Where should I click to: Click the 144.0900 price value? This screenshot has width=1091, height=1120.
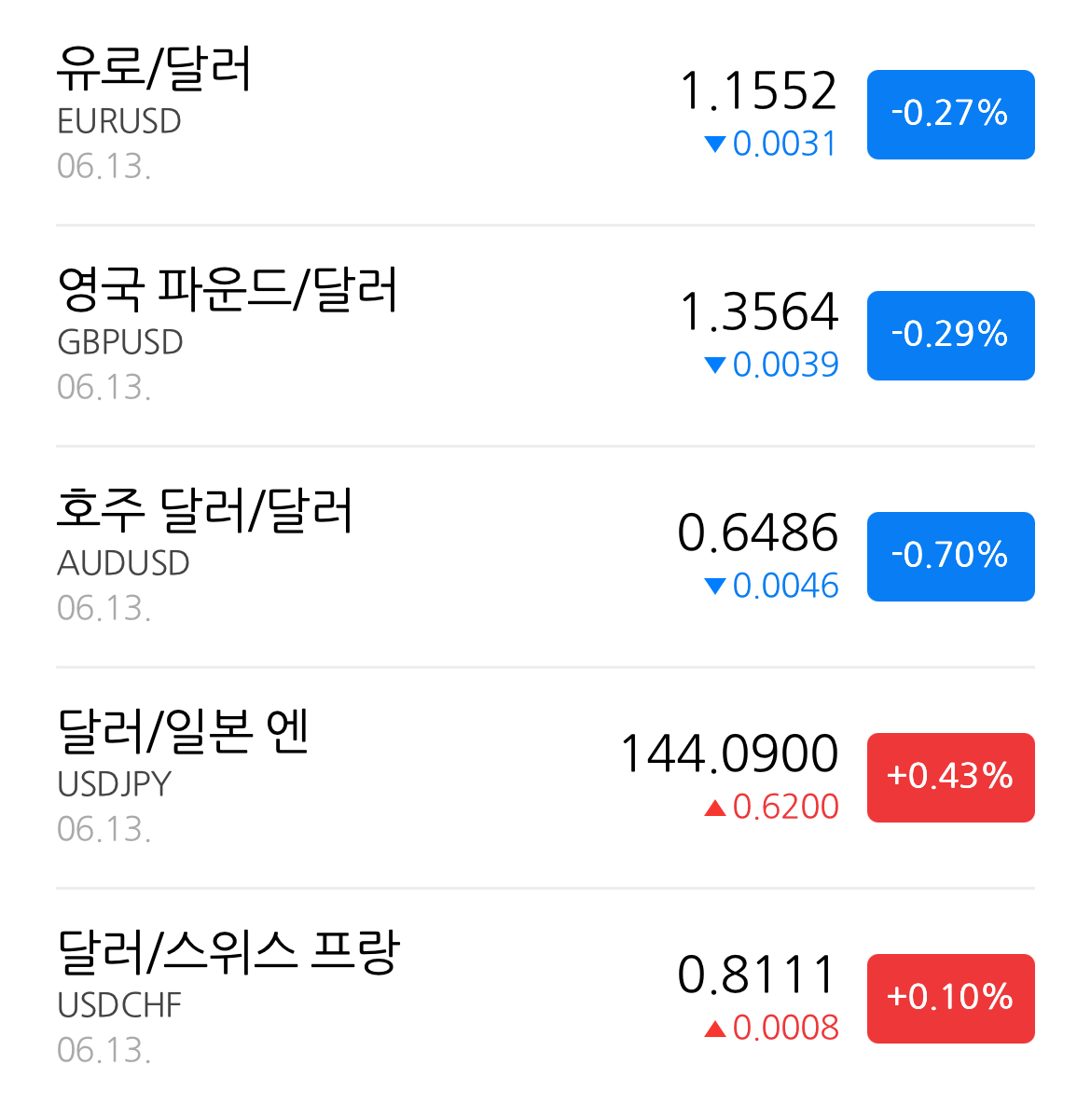(729, 754)
